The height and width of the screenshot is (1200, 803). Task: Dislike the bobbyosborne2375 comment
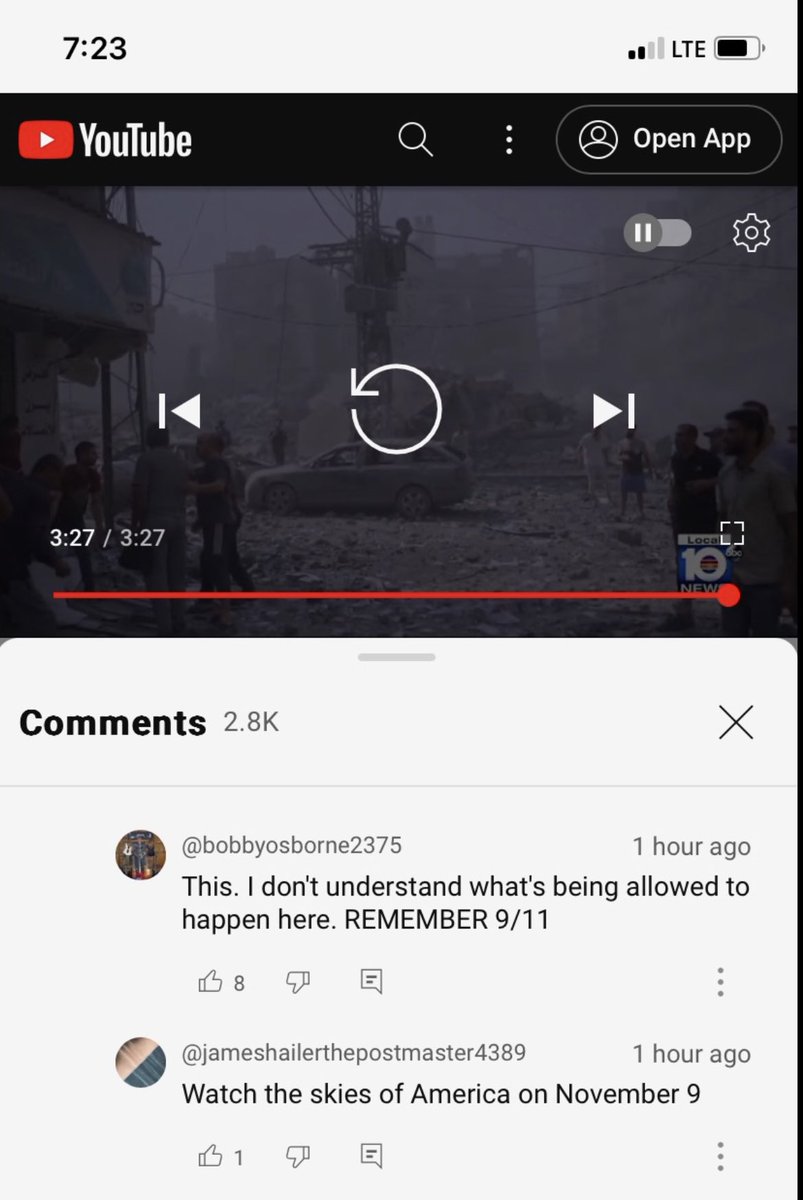tap(298, 982)
